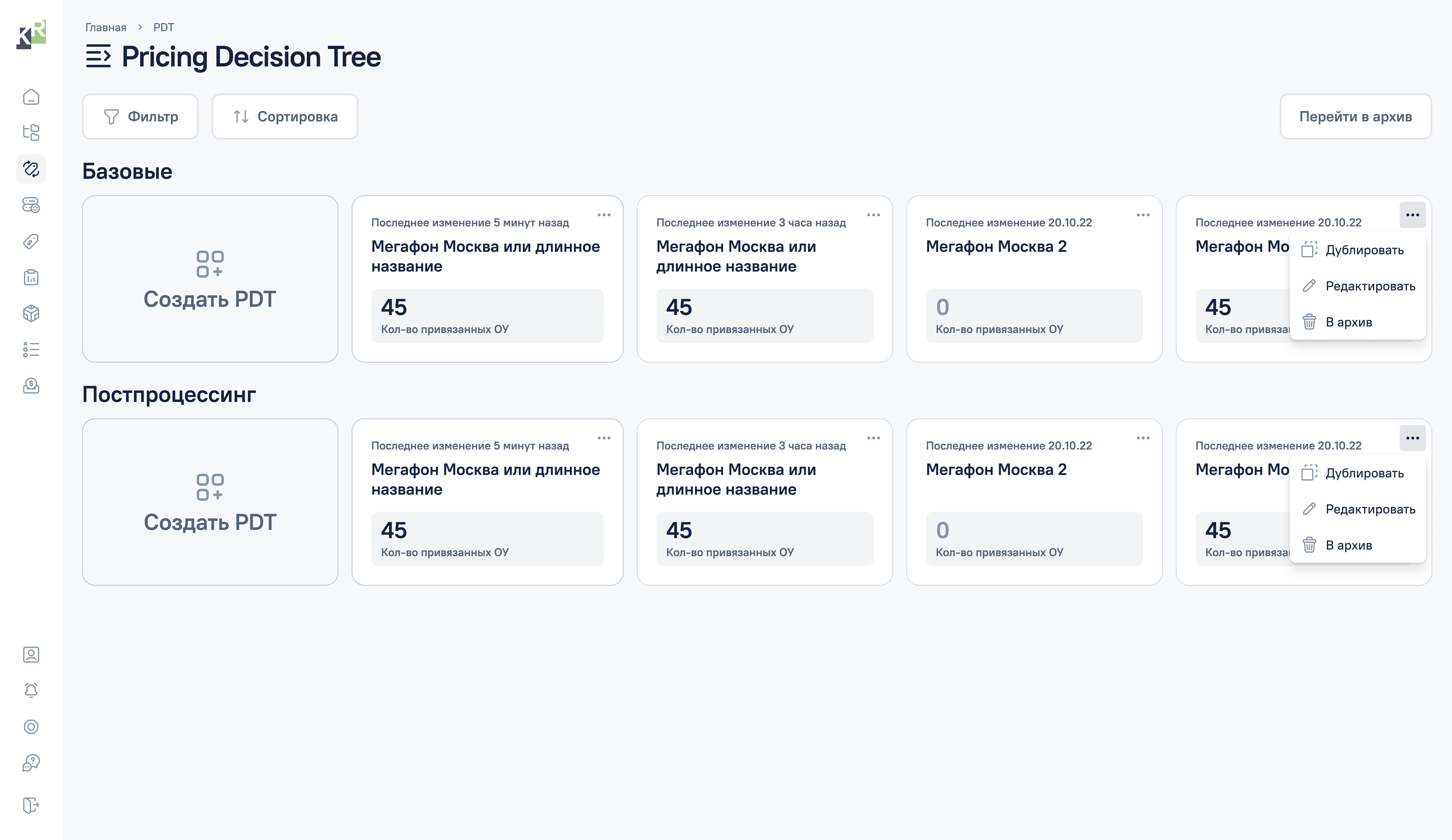
Task: Open the user profile icon in the sidebar
Action: pos(31,654)
